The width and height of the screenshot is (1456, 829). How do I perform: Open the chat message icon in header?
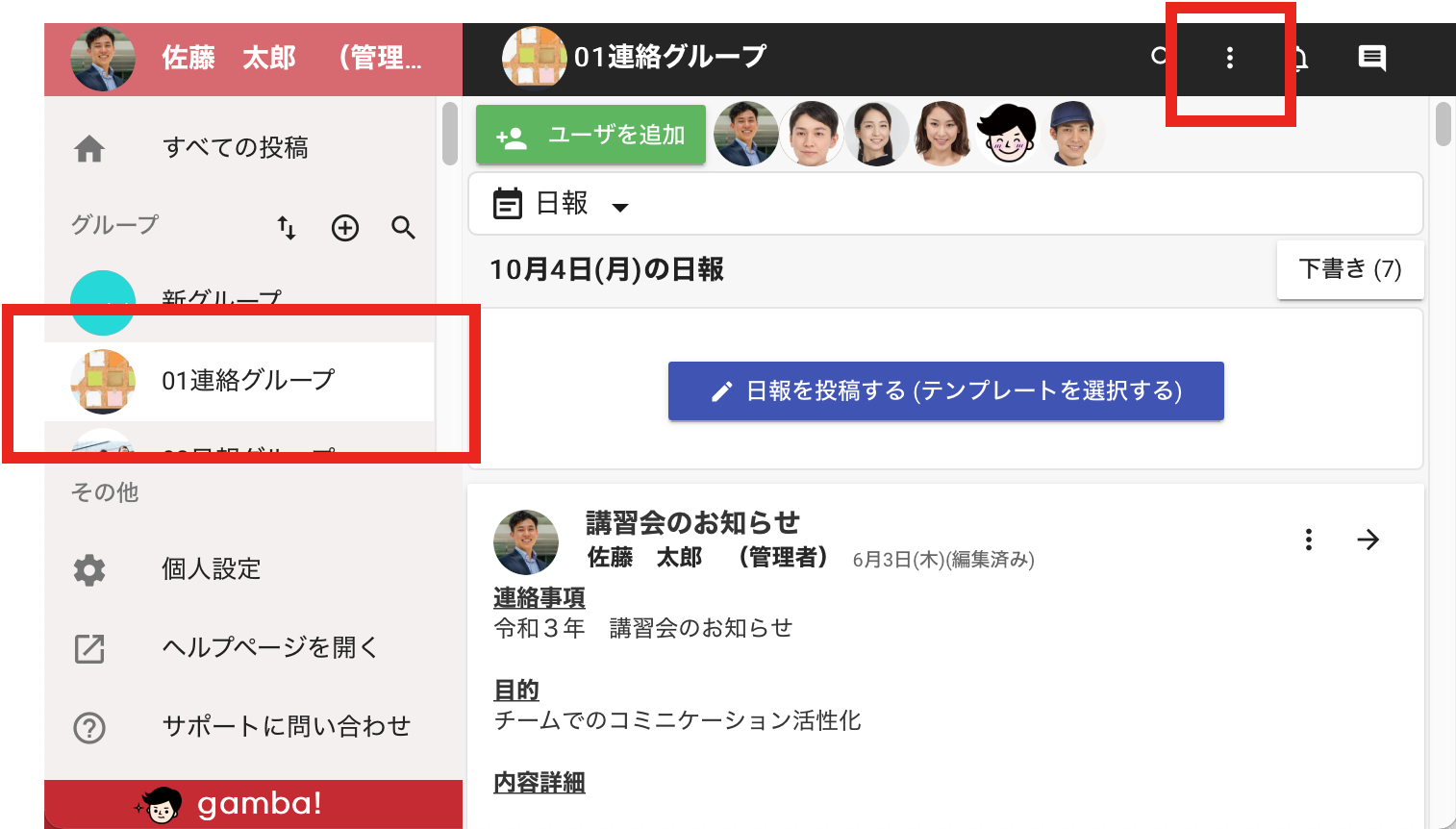pyautogui.click(x=1371, y=58)
